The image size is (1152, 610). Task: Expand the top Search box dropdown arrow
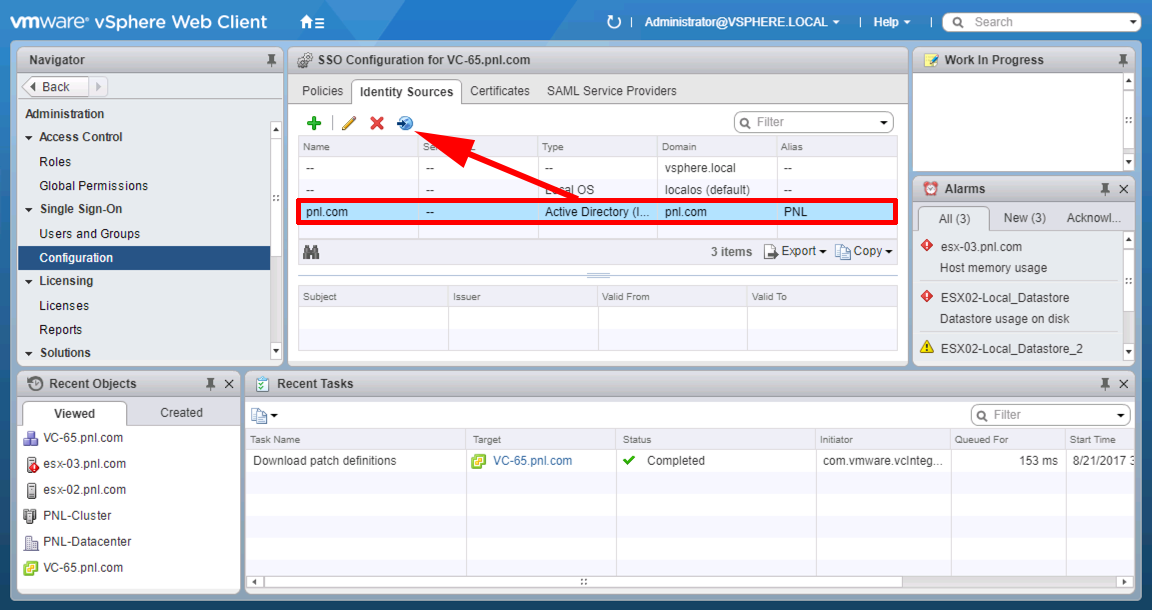tap(1134, 22)
